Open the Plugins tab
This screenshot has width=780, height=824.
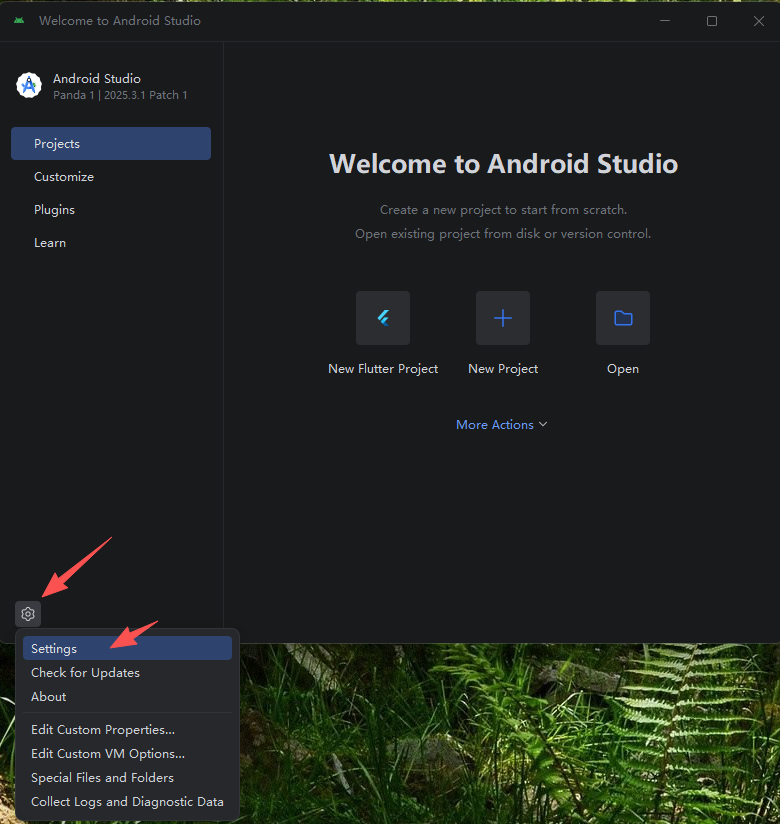tap(111, 210)
